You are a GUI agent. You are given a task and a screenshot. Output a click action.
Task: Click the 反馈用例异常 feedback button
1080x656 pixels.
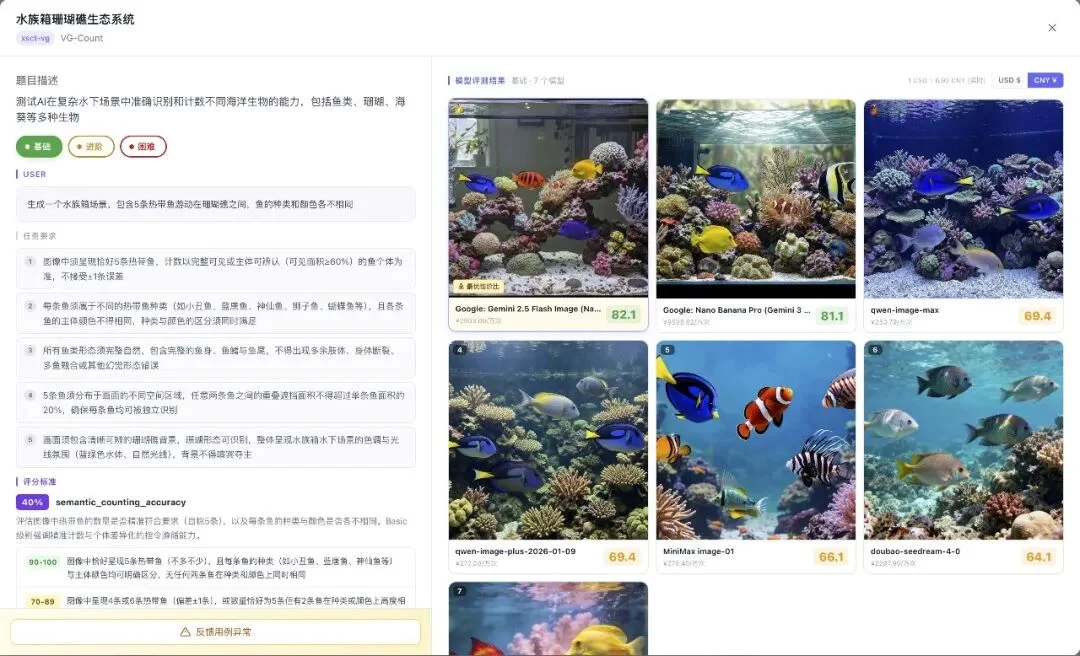(214, 633)
